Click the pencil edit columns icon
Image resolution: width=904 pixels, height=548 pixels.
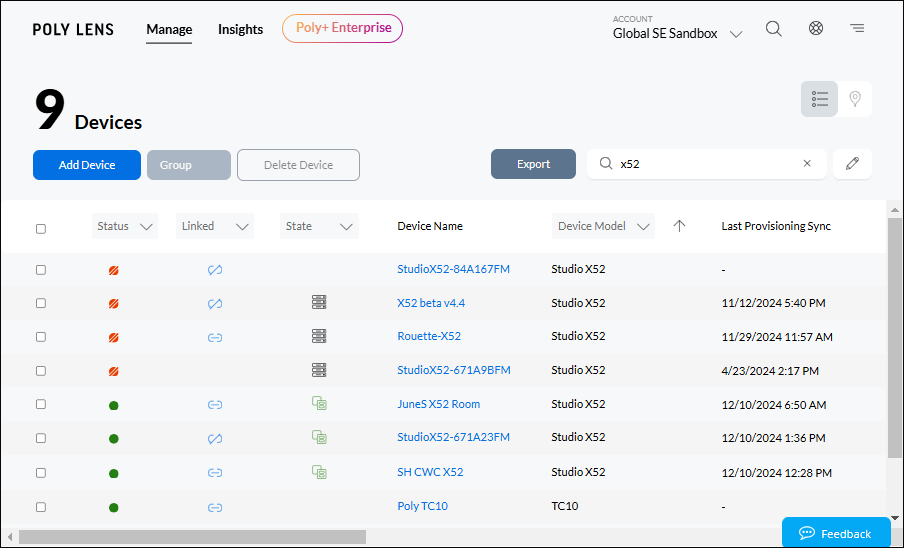click(x=852, y=164)
